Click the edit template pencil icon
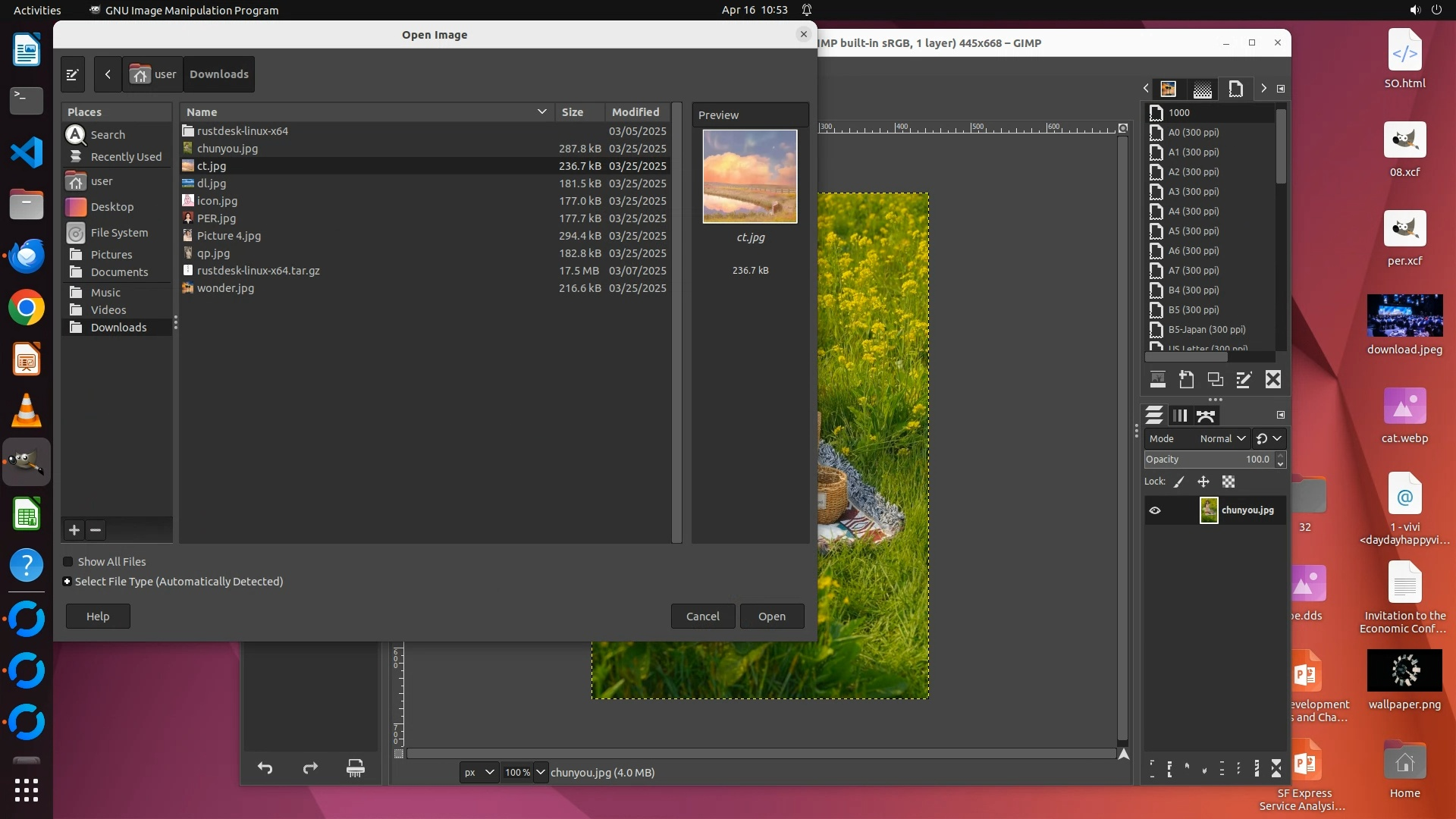The height and width of the screenshot is (819, 1456). [1244, 380]
